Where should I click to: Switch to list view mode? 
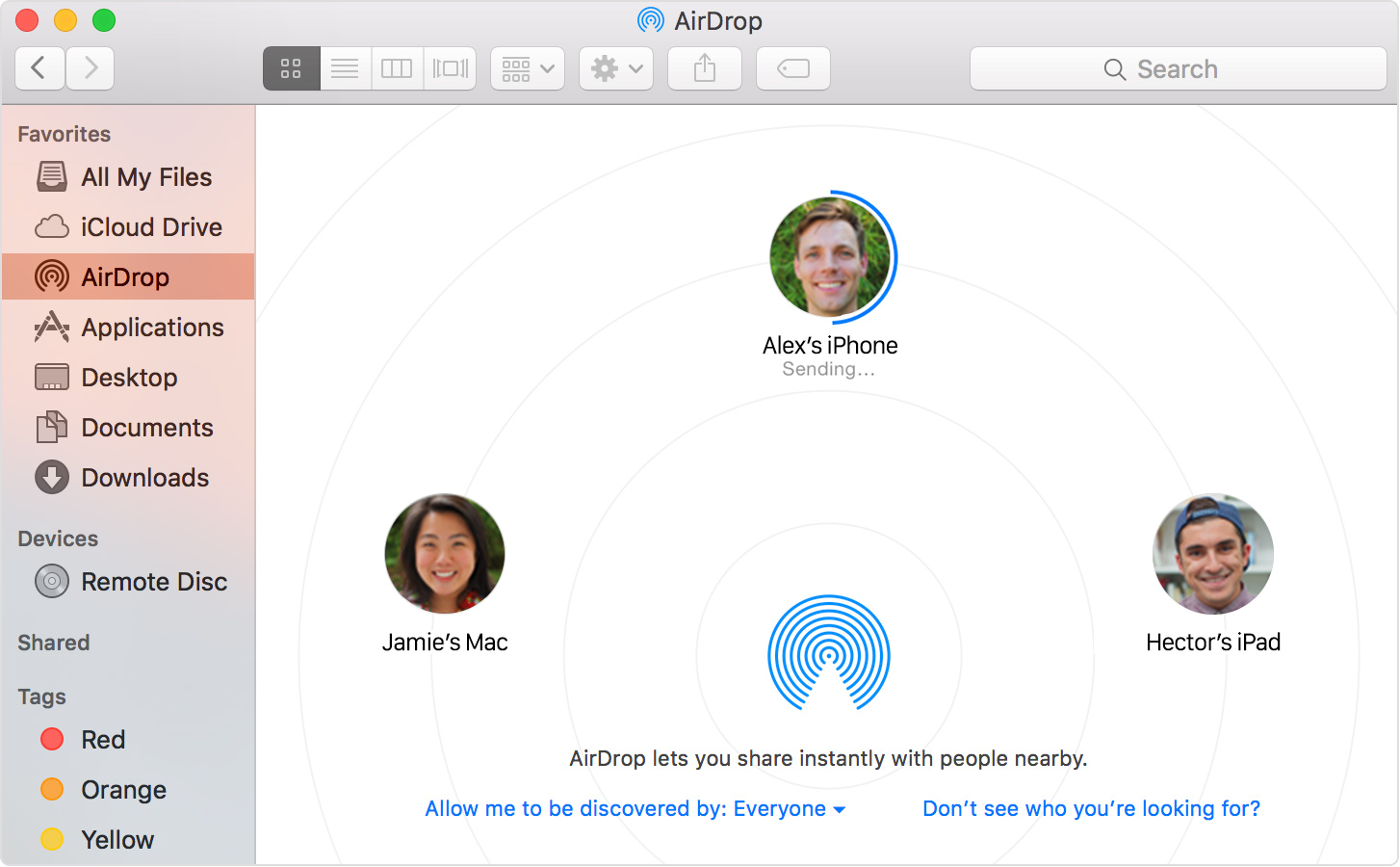point(345,68)
